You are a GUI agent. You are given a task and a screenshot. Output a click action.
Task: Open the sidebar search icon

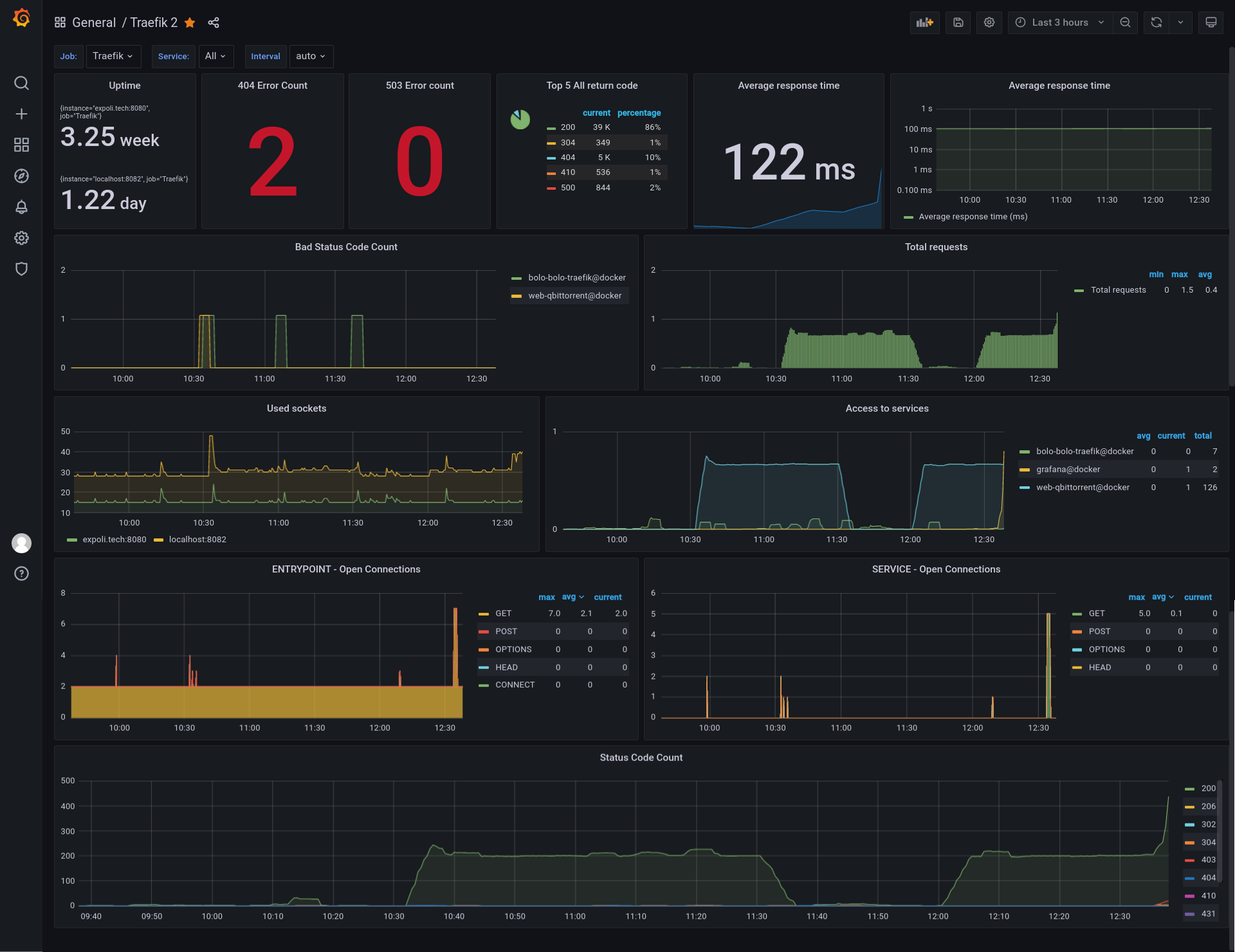pyautogui.click(x=21, y=83)
